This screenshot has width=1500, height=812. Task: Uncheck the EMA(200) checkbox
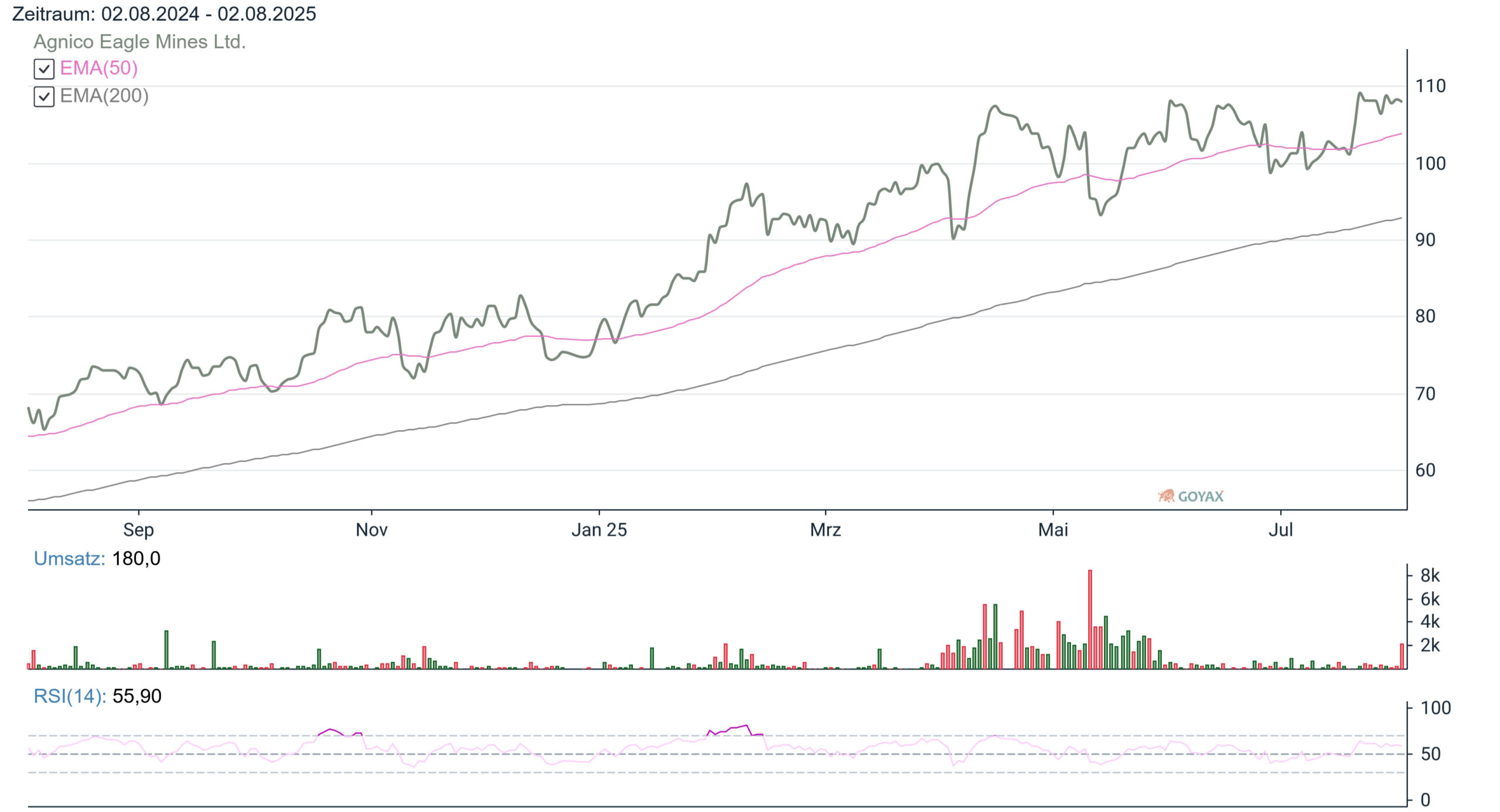(44, 97)
